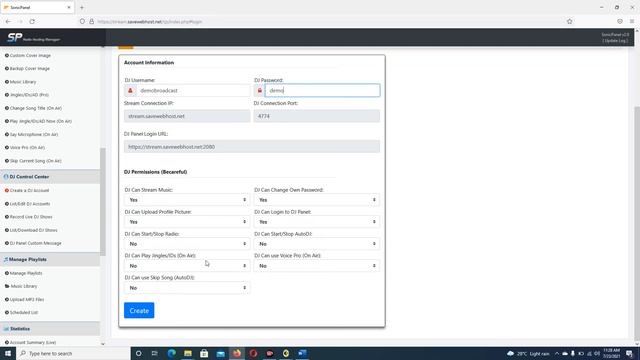Open the notifications center icon

pyautogui.click(x=629, y=353)
